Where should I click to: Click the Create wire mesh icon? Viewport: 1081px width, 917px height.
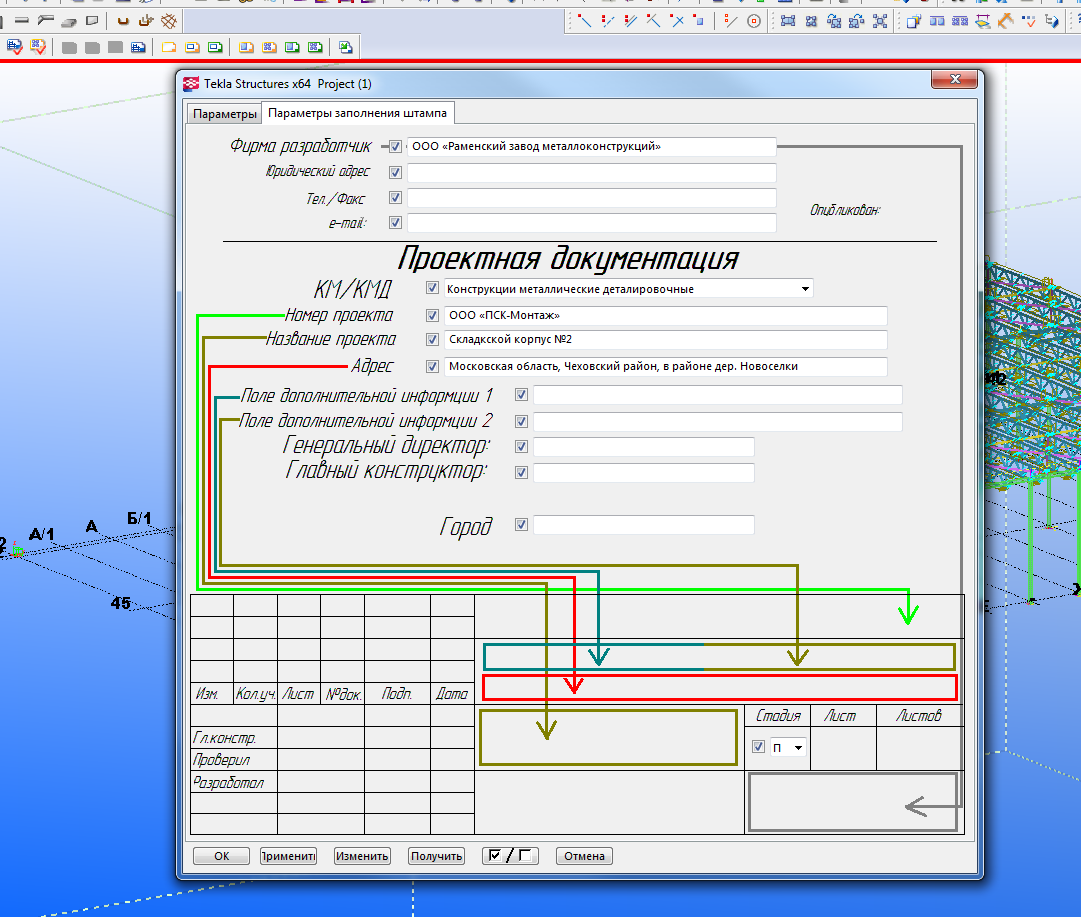(170, 21)
